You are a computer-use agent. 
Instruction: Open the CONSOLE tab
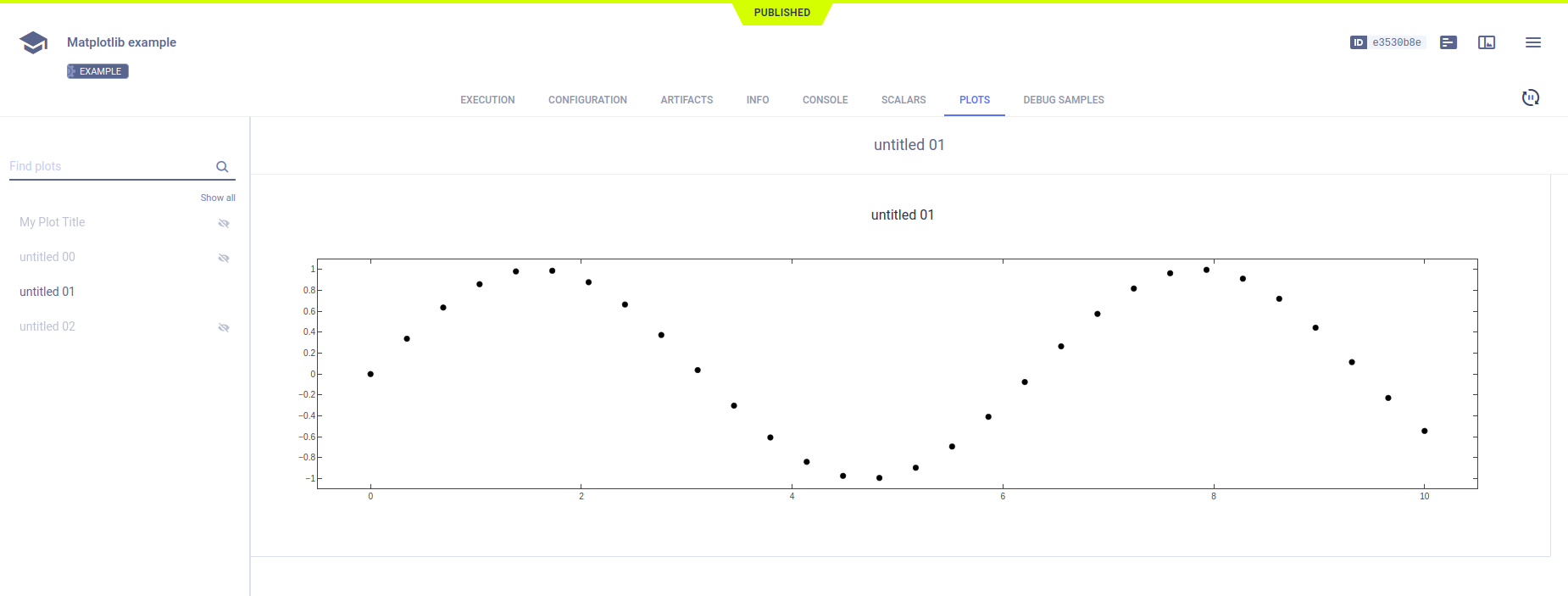point(825,100)
